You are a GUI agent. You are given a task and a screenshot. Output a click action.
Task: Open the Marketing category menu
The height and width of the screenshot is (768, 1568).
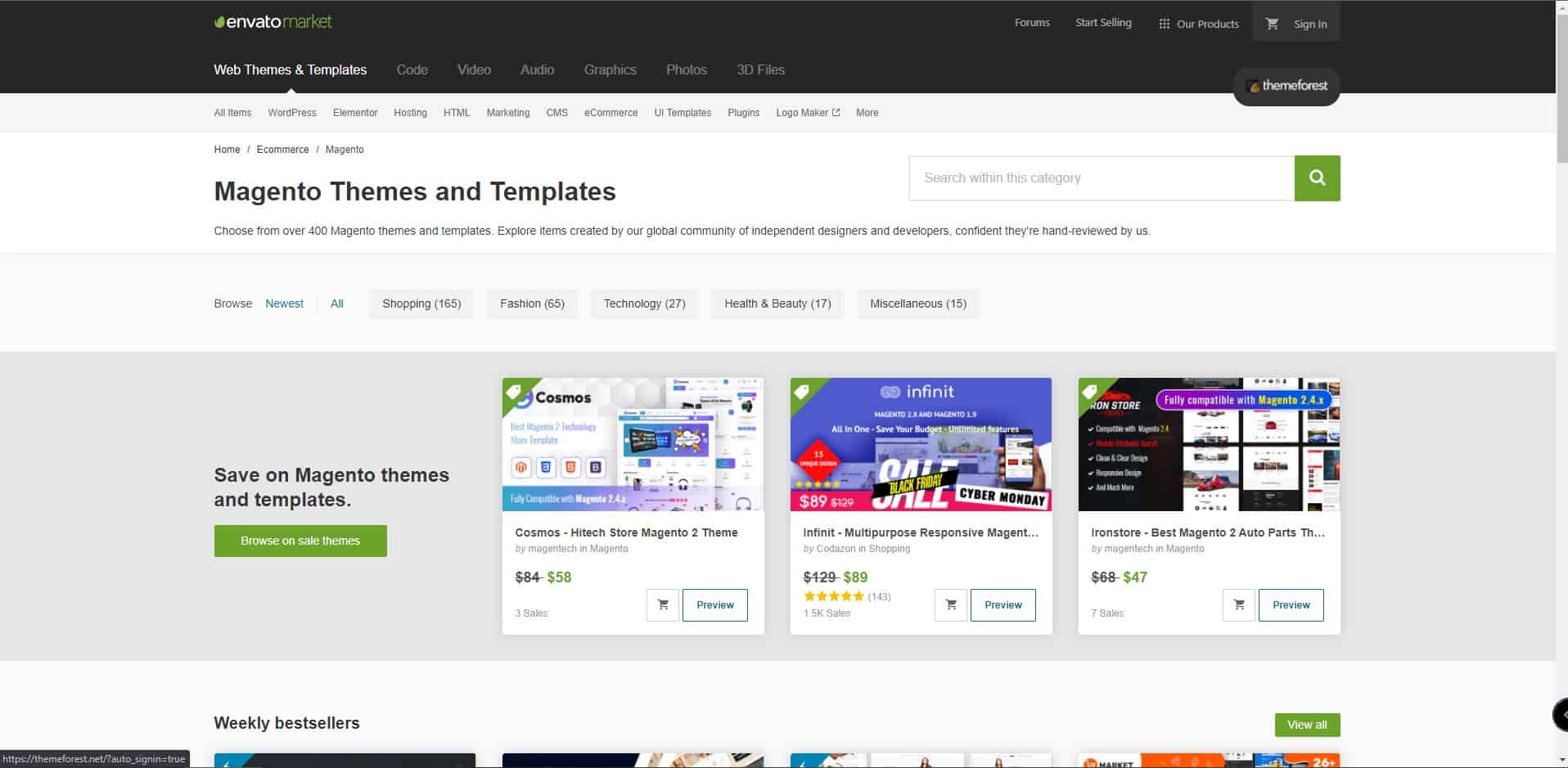tap(507, 113)
